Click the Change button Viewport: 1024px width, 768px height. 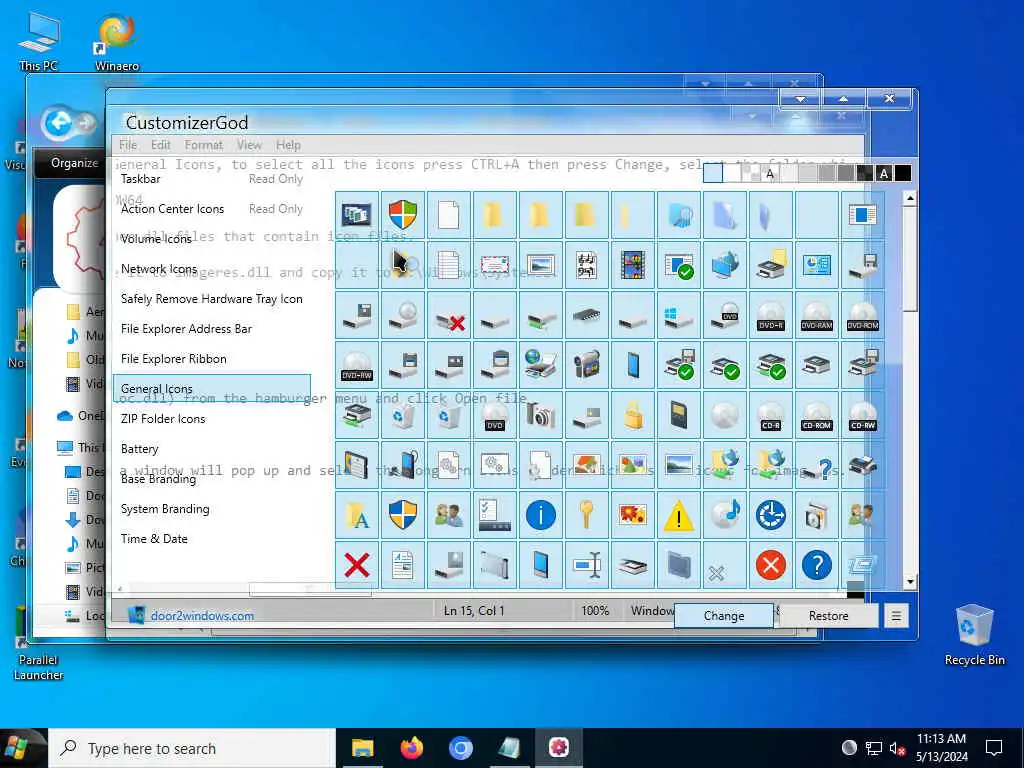tap(724, 616)
